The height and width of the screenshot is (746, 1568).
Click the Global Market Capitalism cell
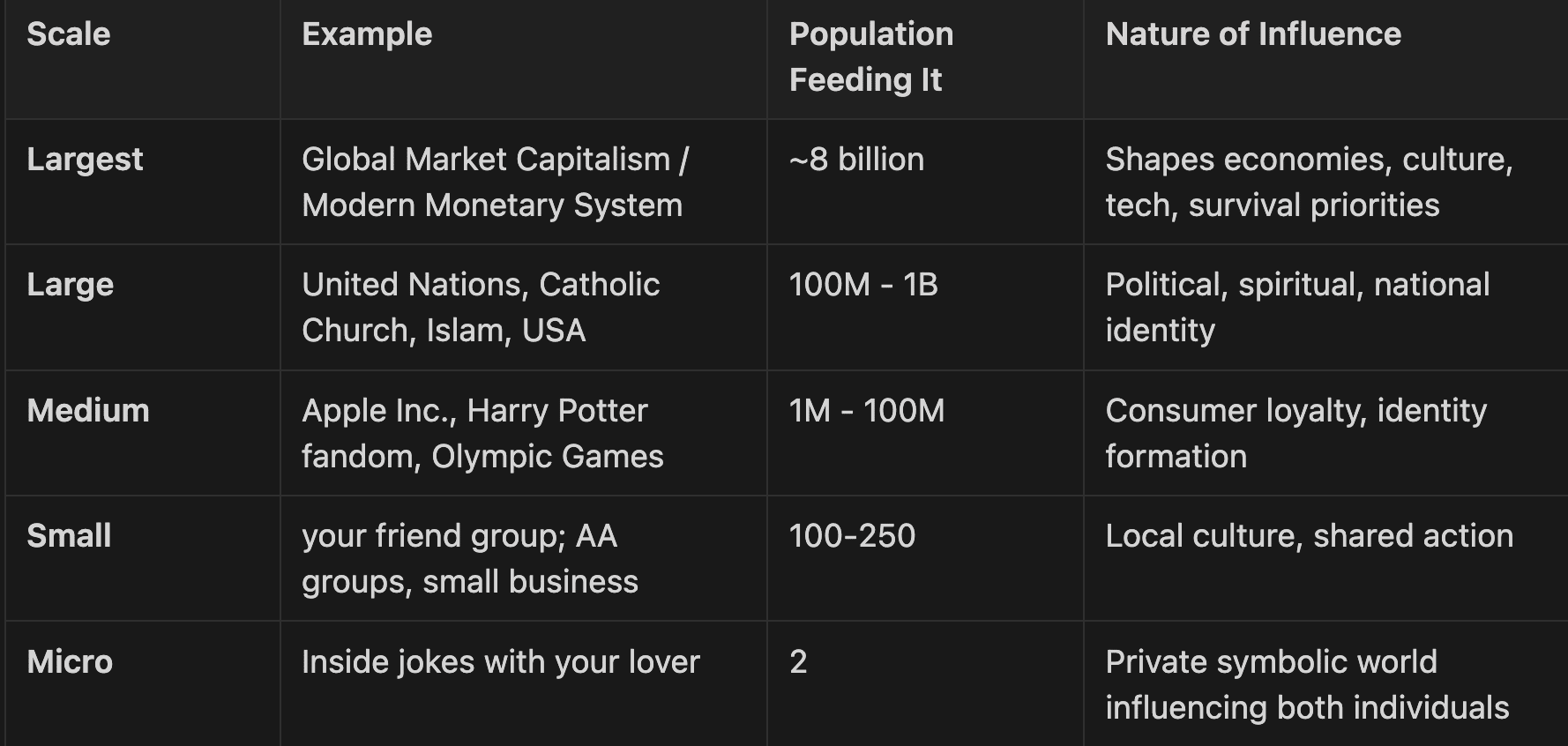point(496,183)
